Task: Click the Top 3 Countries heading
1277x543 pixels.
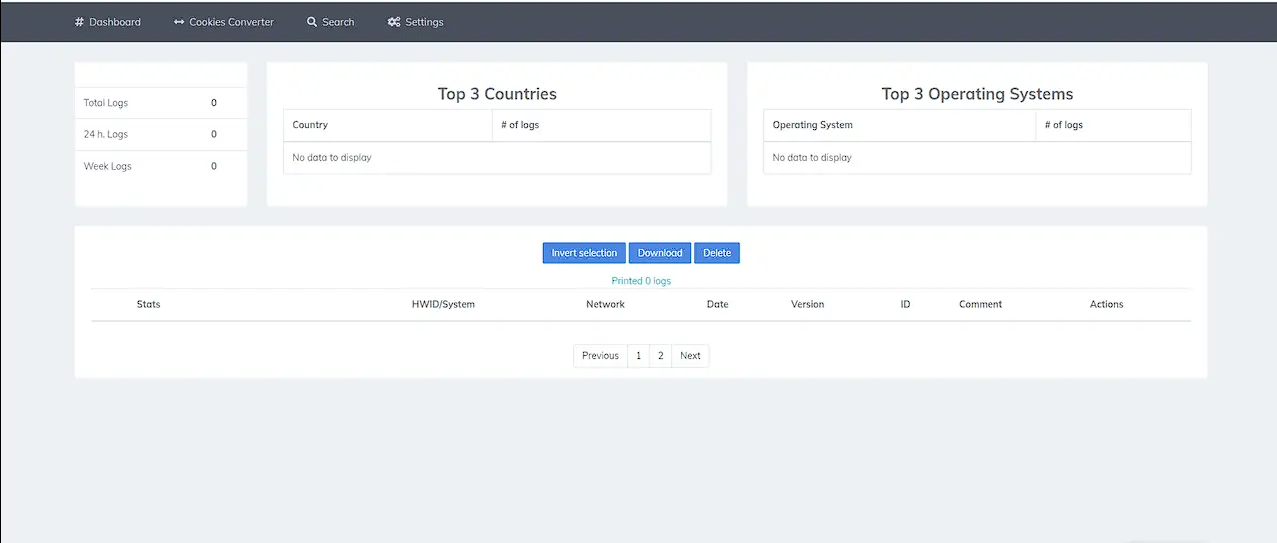Action: click(497, 94)
